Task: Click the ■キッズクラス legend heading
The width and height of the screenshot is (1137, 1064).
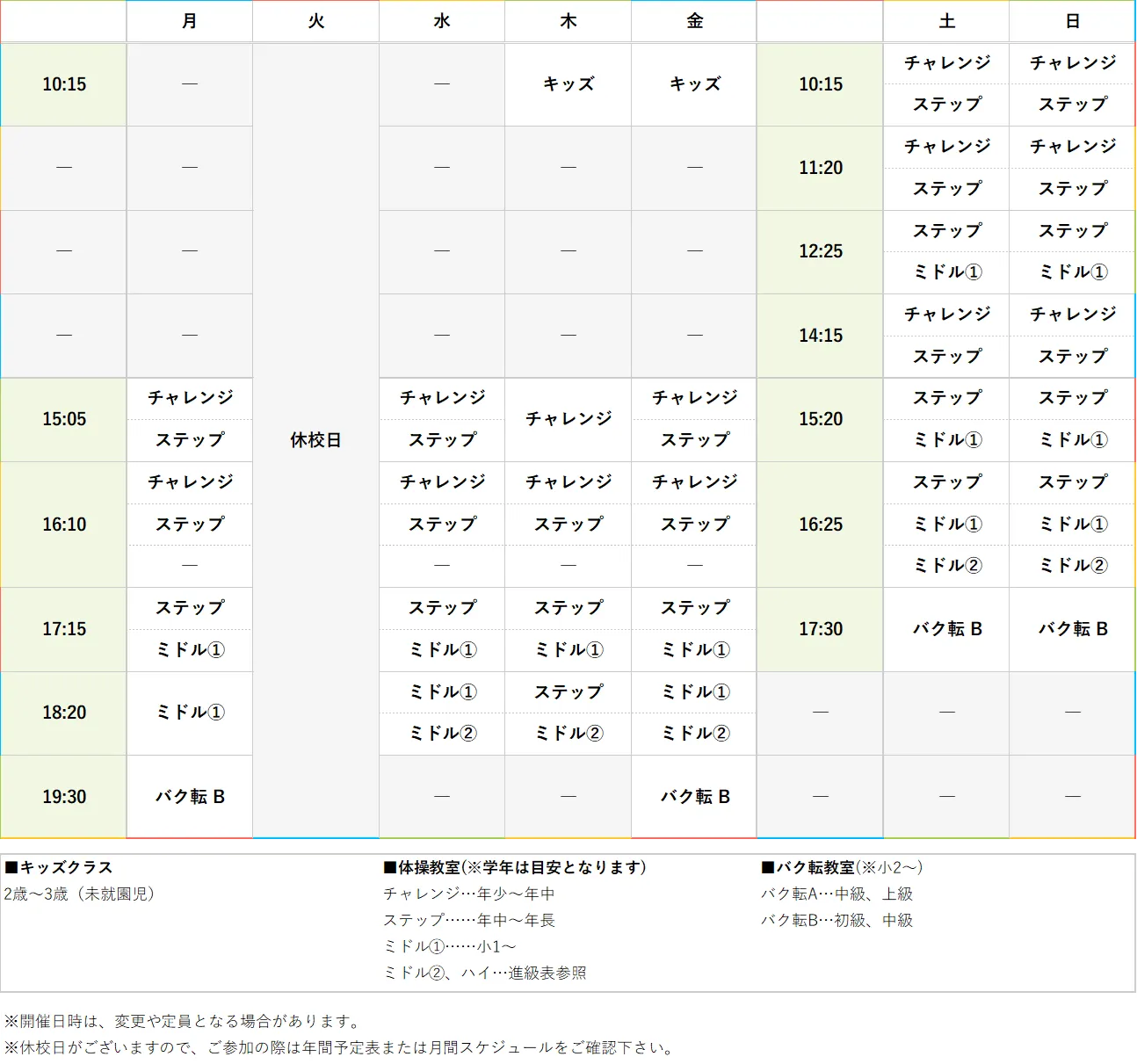Action: click(58, 867)
